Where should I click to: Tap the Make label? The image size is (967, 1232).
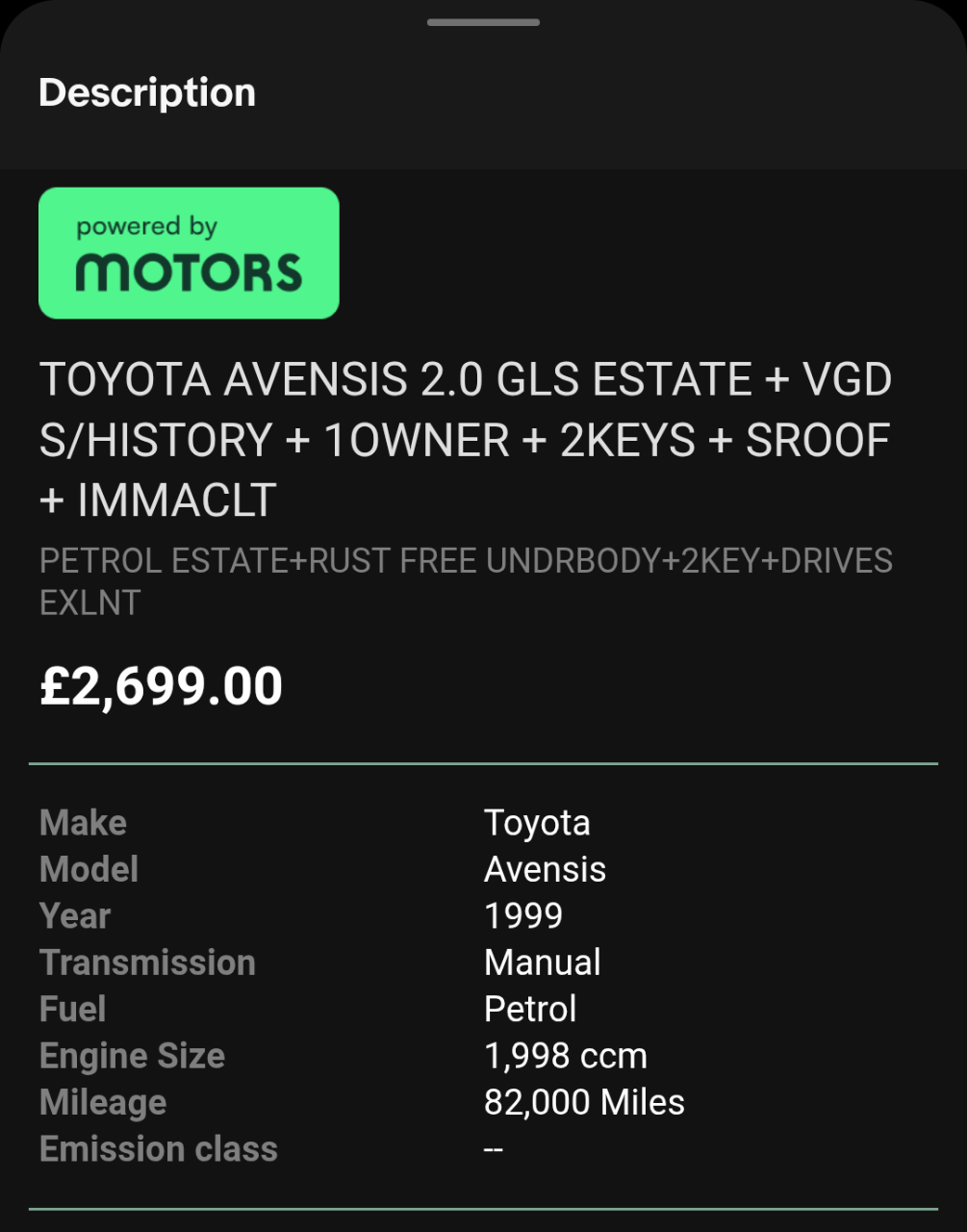click(83, 823)
